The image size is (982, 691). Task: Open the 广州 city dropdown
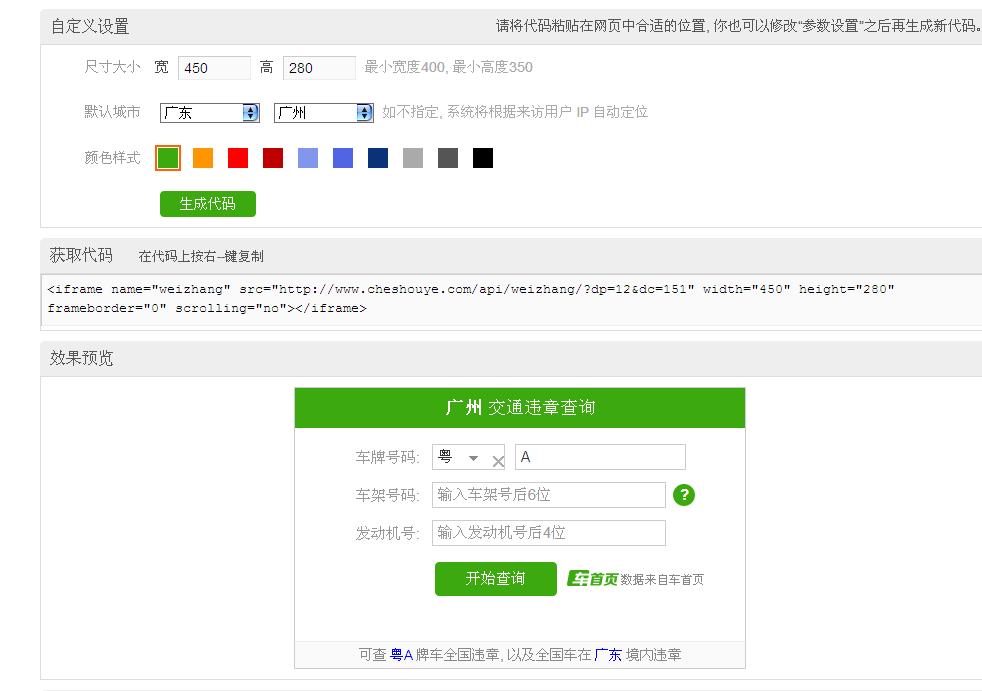(x=323, y=113)
